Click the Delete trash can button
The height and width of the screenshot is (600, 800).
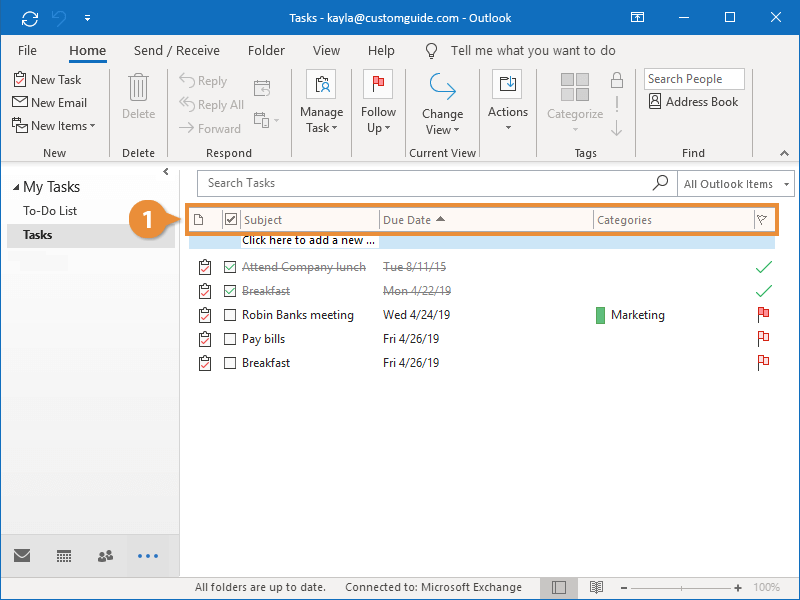click(x=138, y=96)
